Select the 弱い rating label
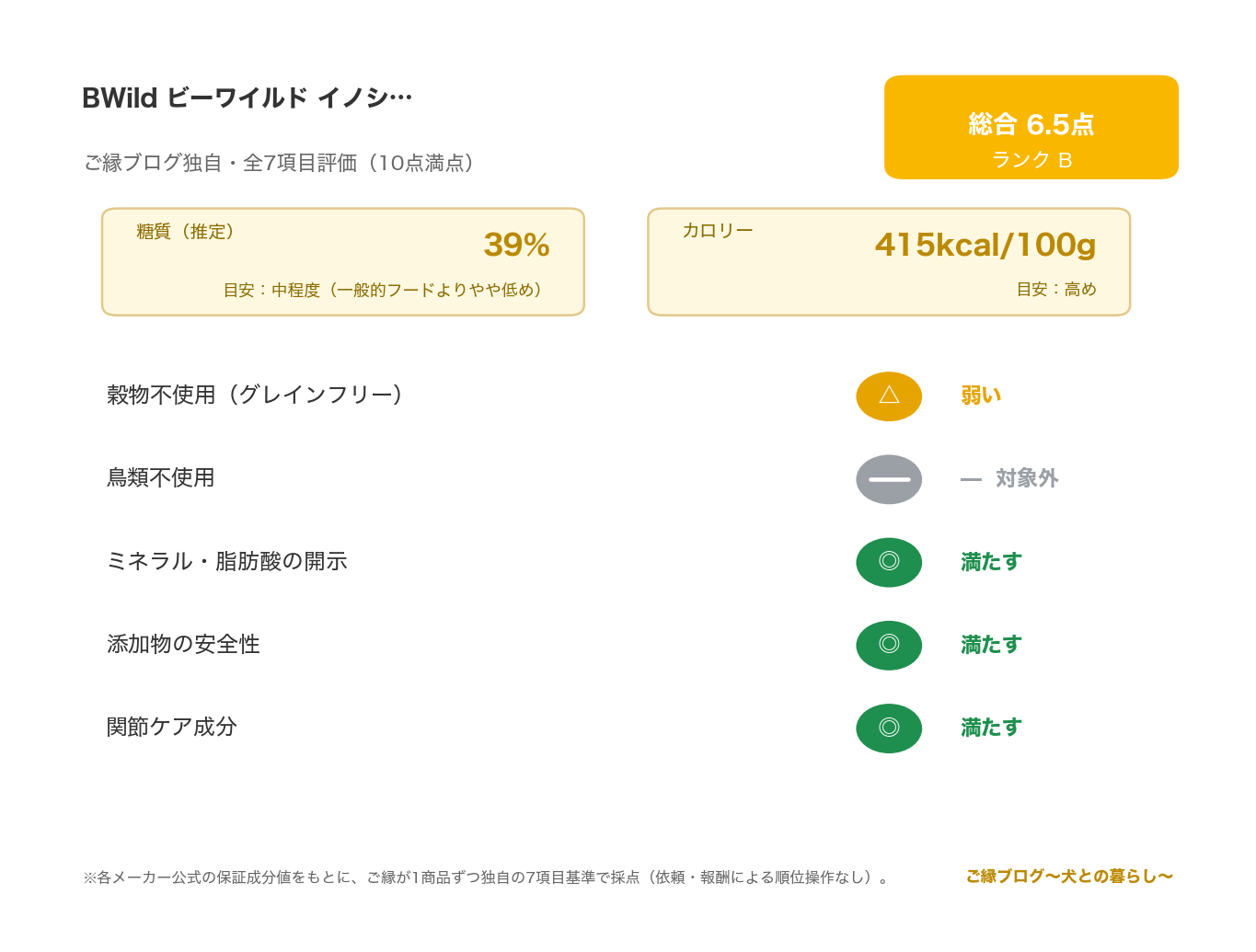 pos(981,396)
